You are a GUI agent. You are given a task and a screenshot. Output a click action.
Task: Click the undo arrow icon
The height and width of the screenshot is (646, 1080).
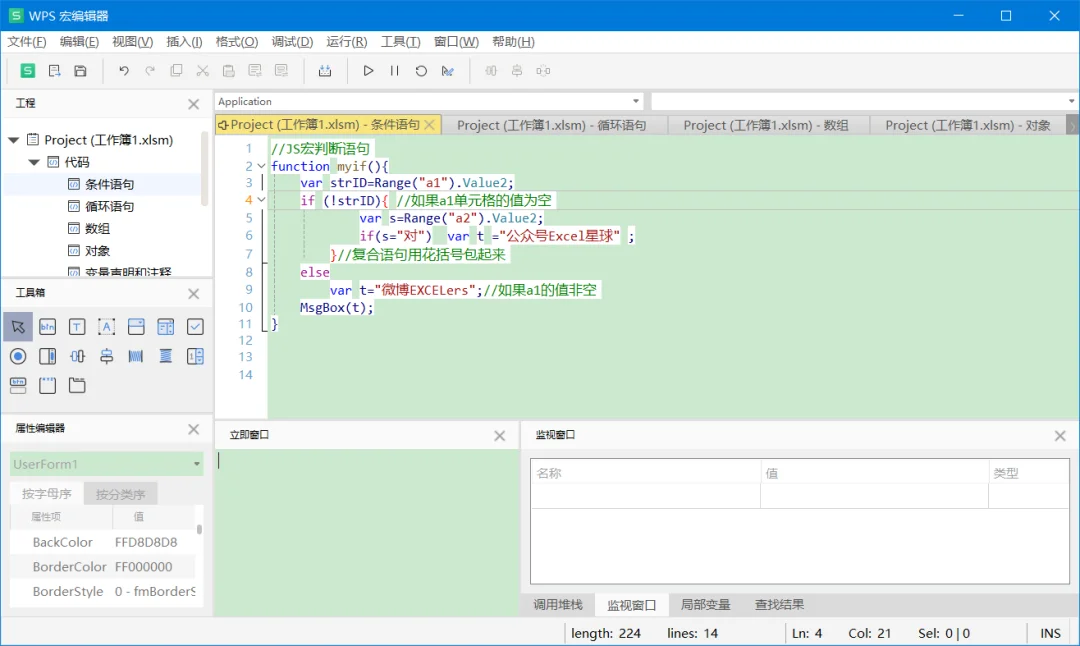[124, 71]
